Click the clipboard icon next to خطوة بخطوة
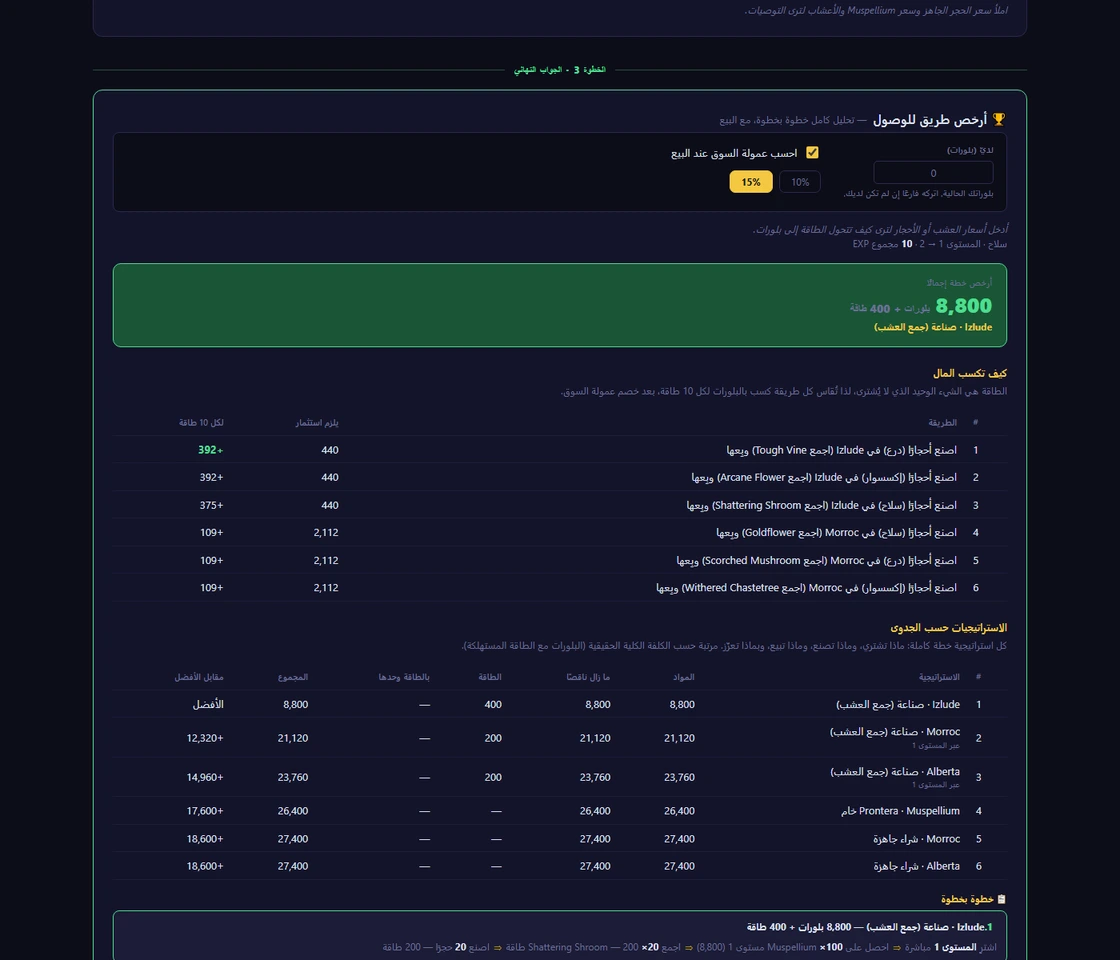 click(1001, 899)
